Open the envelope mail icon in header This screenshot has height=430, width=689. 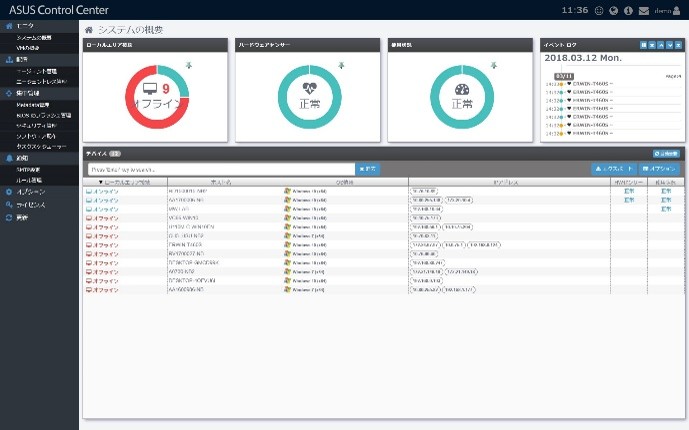[643, 10]
